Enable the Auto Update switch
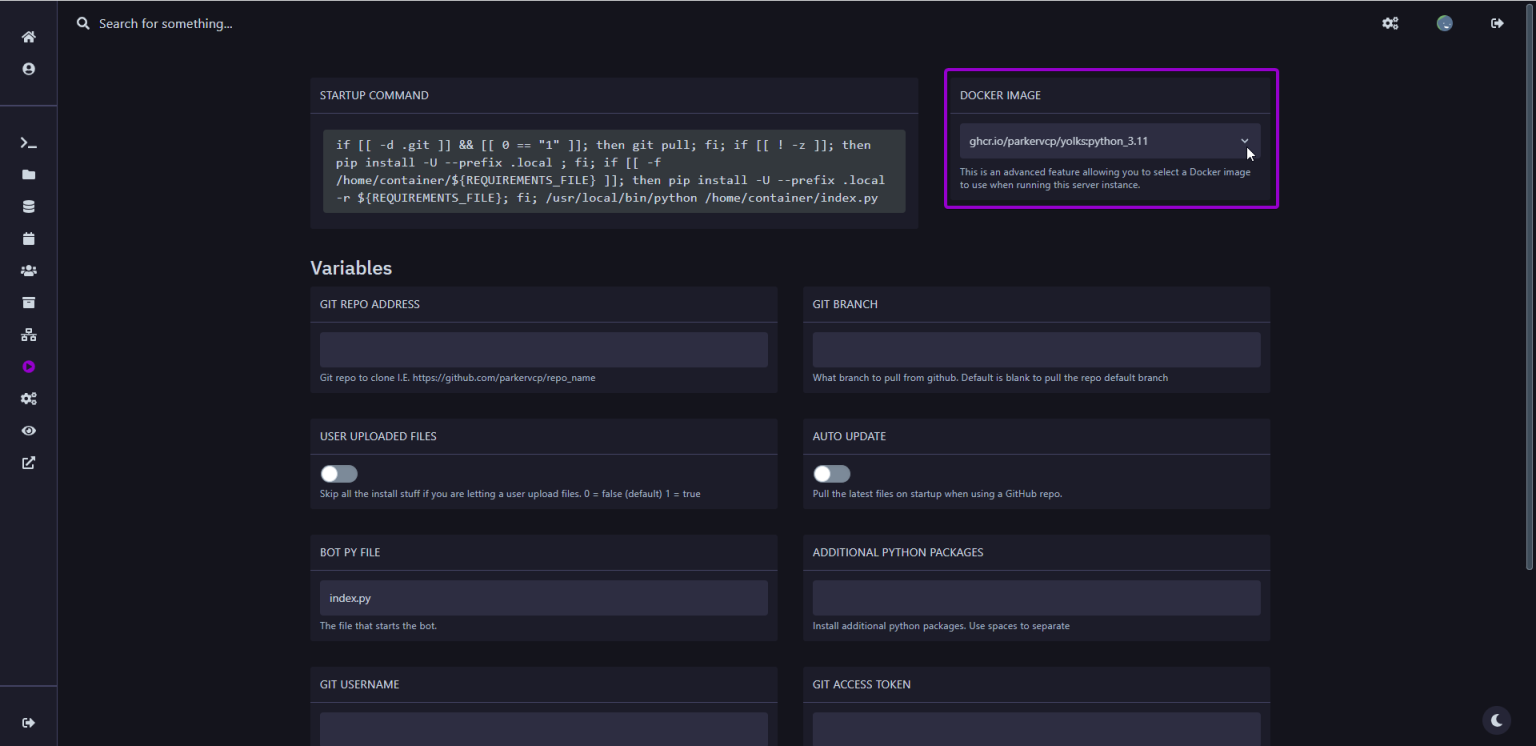1536x746 pixels. tap(831, 473)
